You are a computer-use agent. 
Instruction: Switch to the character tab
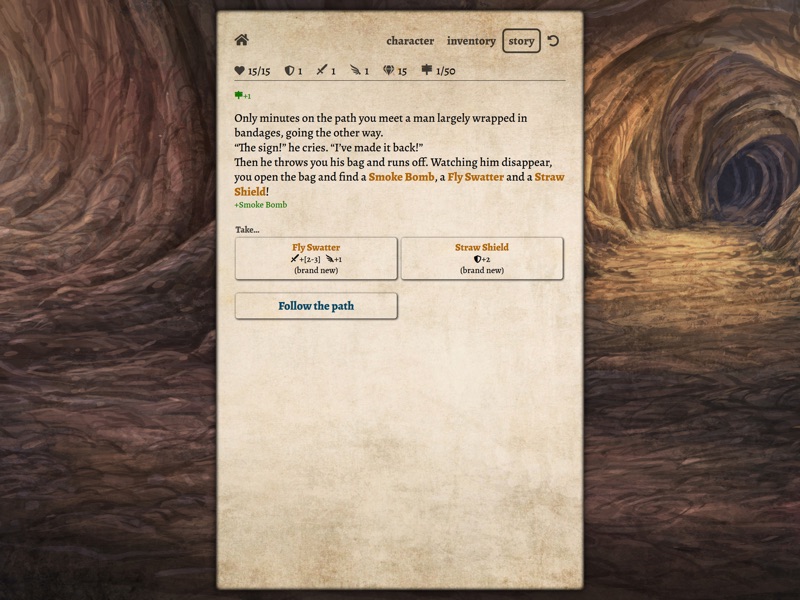tap(411, 41)
